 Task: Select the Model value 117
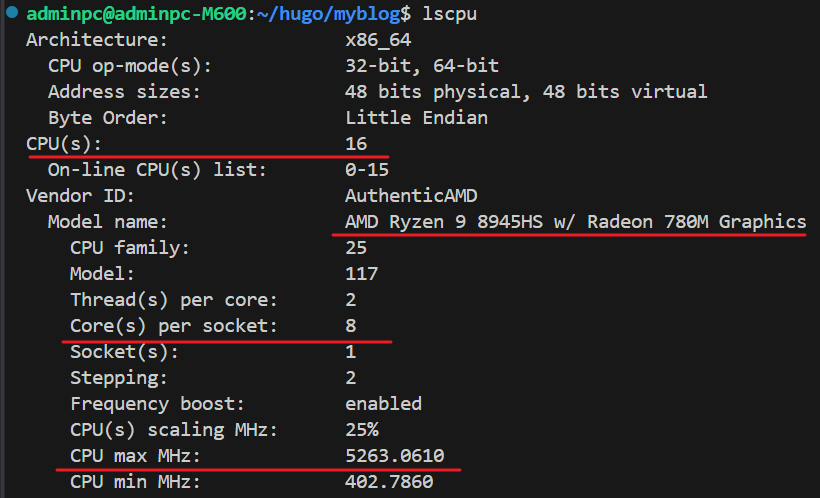click(x=361, y=274)
